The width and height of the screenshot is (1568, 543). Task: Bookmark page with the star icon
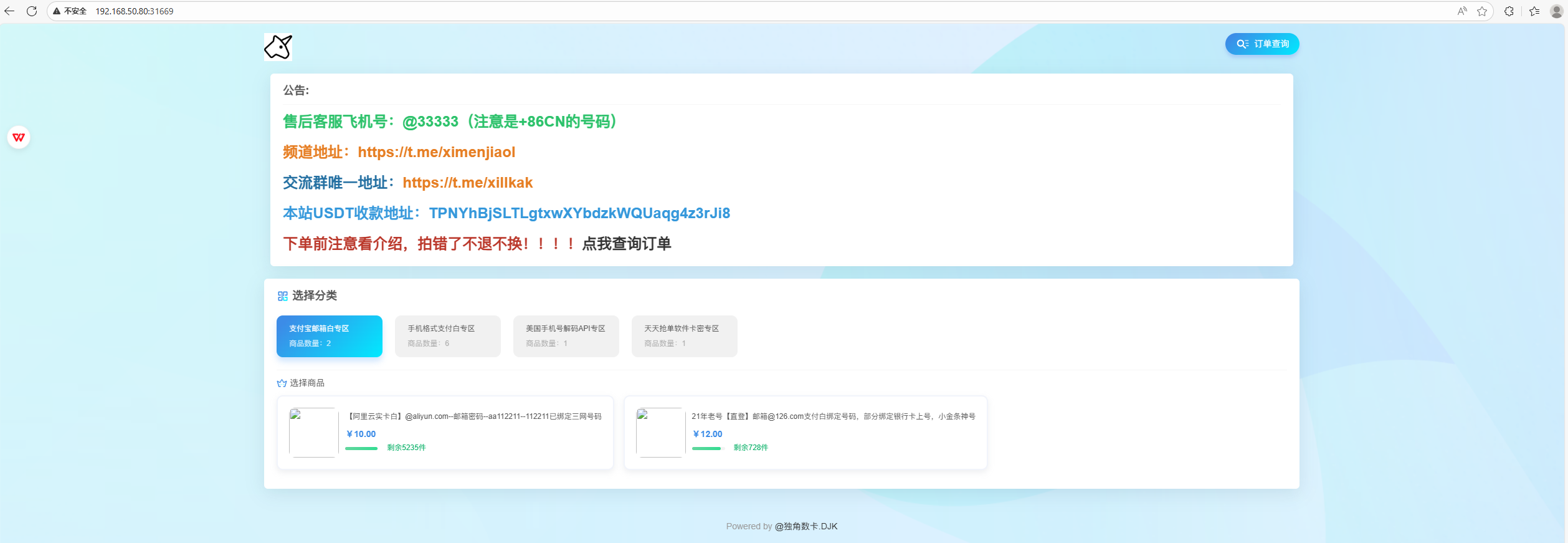(x=1482, y=11)
